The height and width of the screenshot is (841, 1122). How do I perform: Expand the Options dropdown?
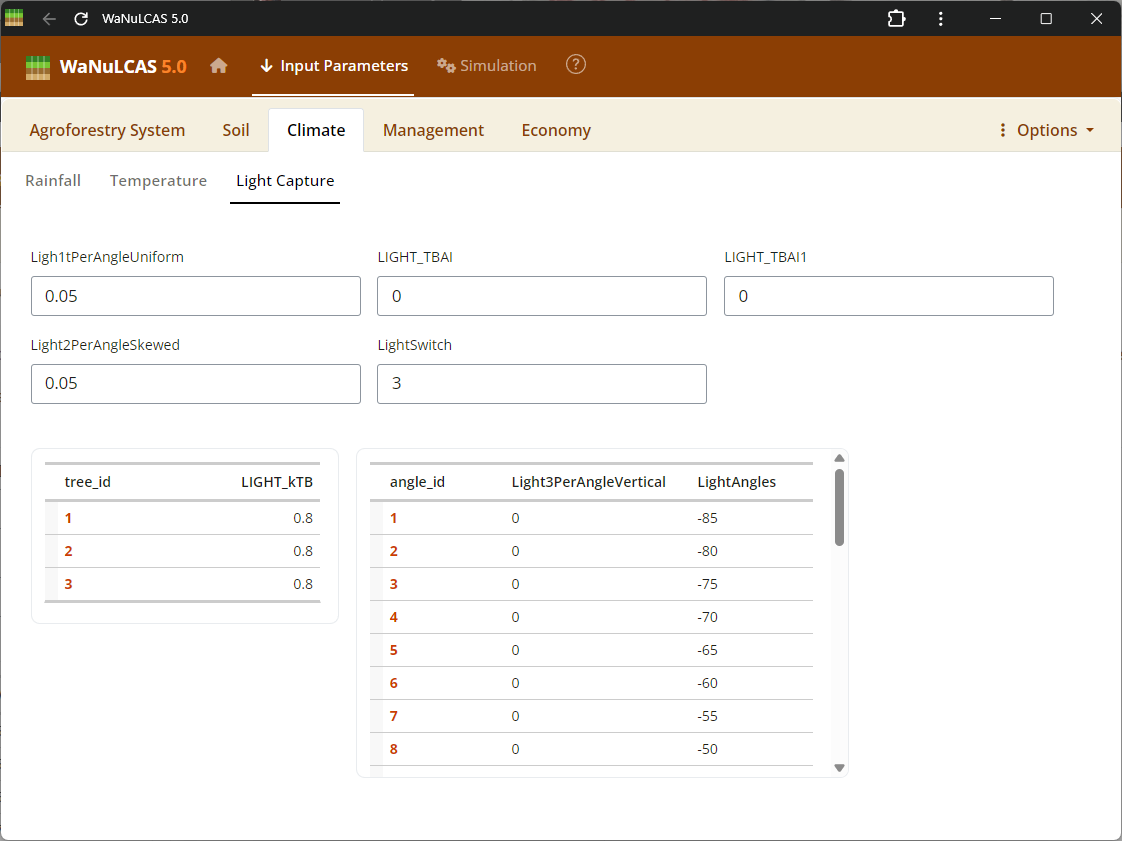(x=1046, y=130)
